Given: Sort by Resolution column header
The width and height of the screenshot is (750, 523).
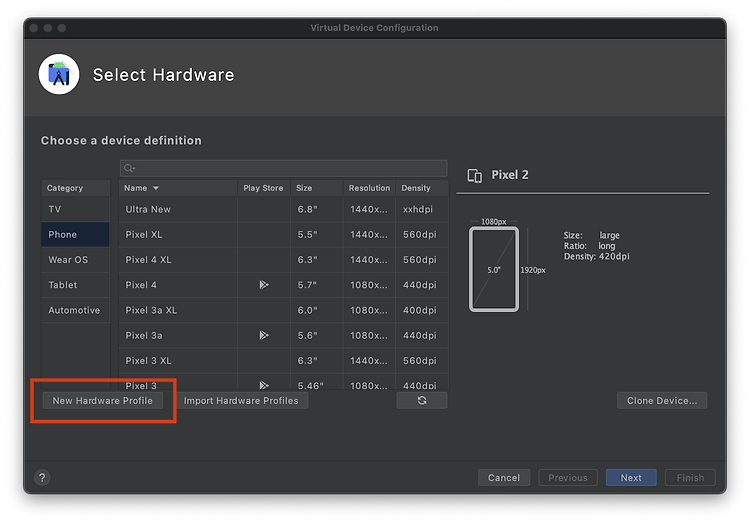Looking at the screenshot, I should pos(369,188).
